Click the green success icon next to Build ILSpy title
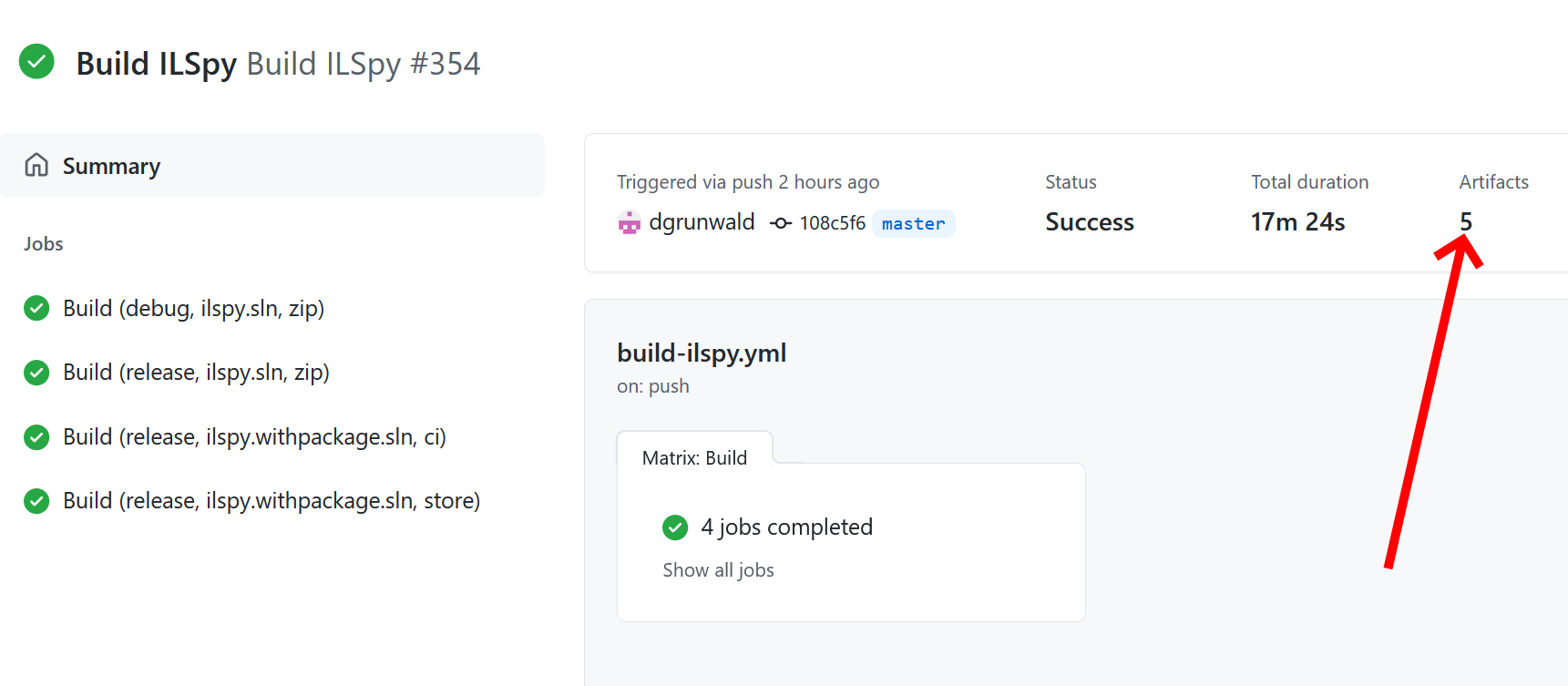This screenshot has height=686, width=1568. 36,62
